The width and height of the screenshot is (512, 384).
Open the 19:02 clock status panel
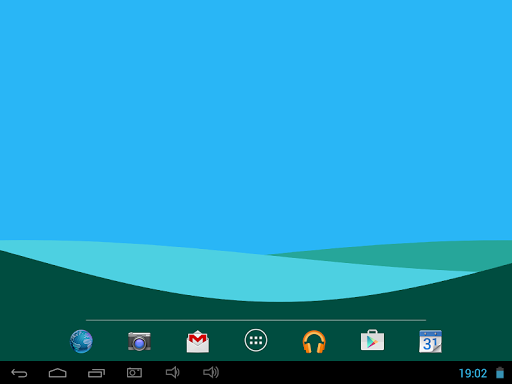tap(473, 373)
